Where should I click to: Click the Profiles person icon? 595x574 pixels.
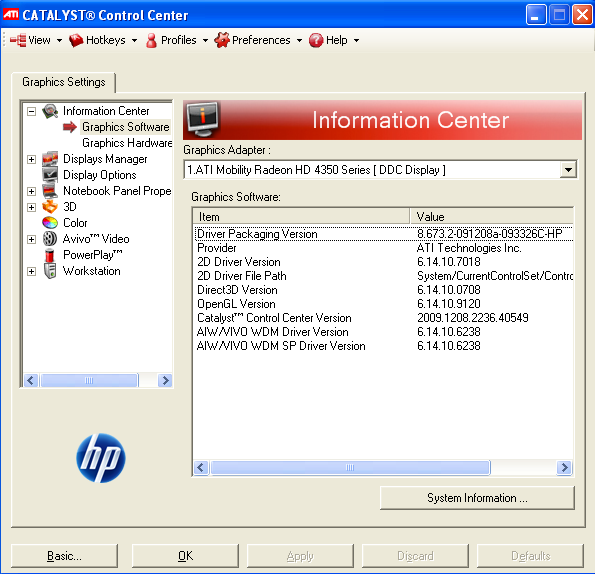coord(151,40)
